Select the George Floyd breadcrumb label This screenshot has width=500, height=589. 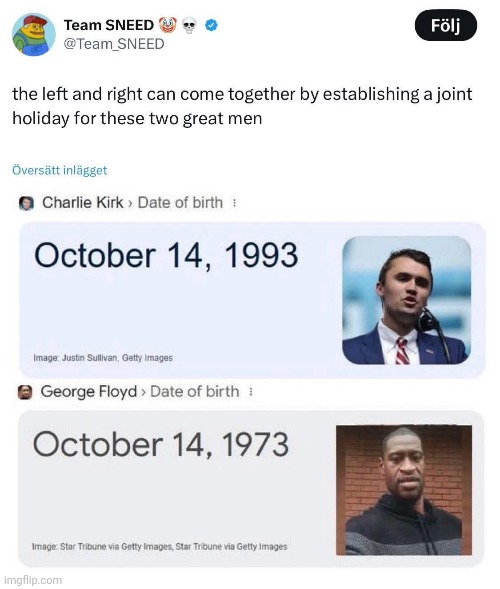point(89,391)
